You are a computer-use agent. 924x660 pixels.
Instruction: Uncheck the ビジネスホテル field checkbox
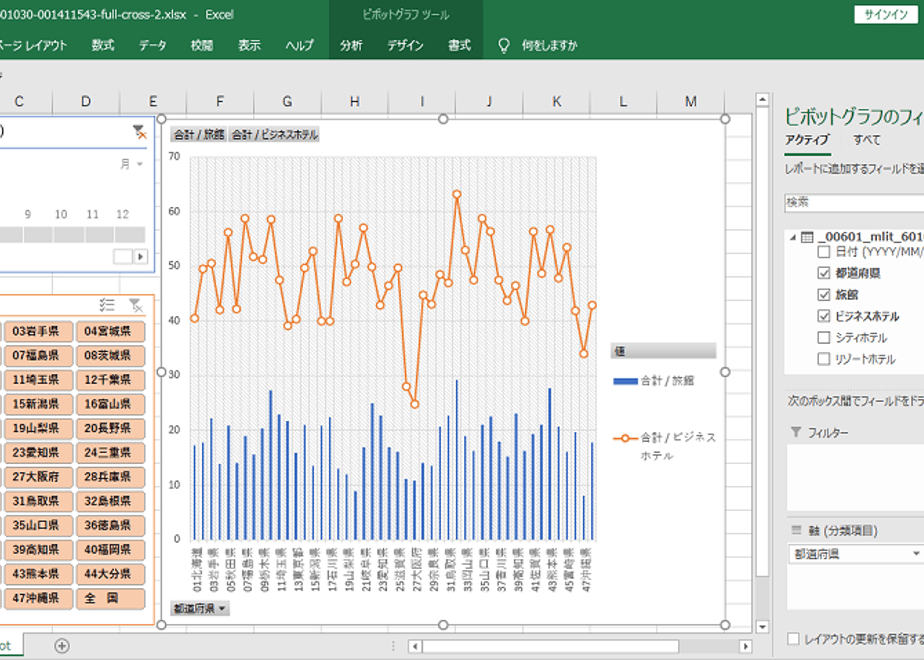pos(824,316)
